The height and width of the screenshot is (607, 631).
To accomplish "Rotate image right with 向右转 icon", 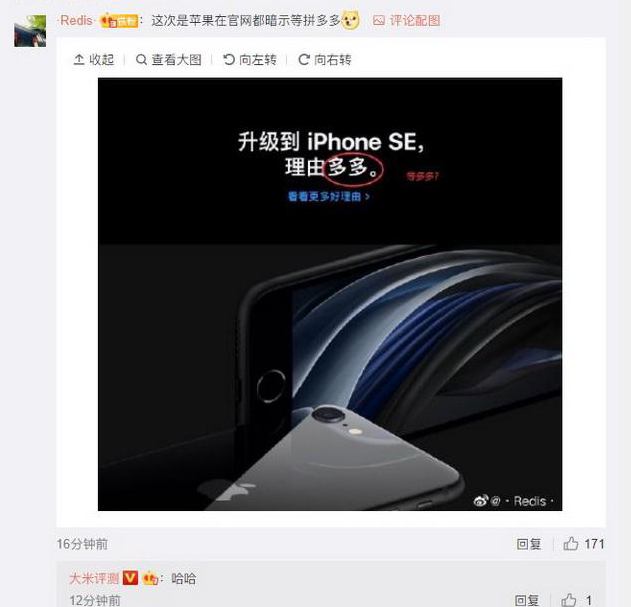I will [303, 60].
